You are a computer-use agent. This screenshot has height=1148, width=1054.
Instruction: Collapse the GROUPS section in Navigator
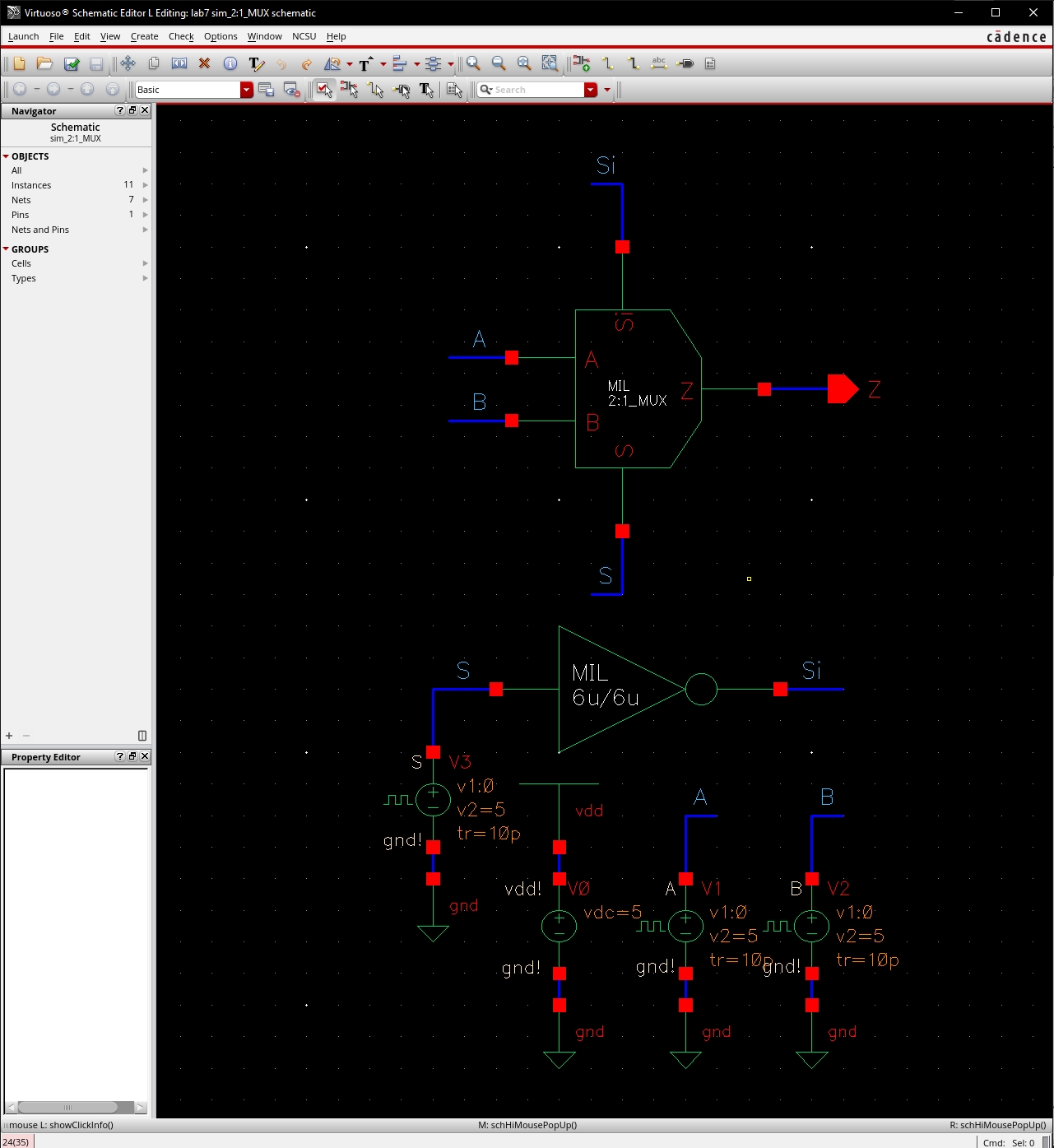pyautogui.click(x=7, y=249)
